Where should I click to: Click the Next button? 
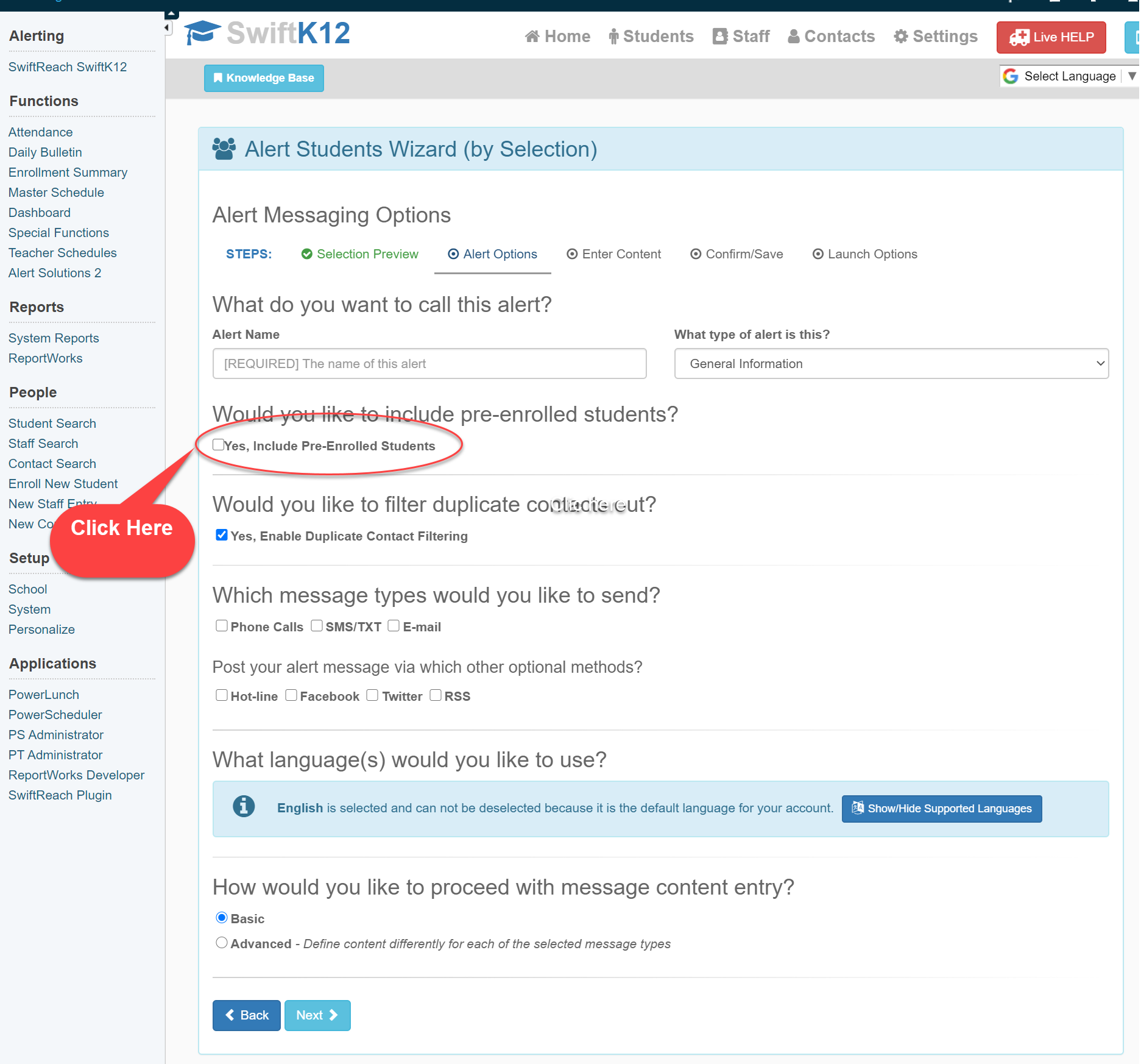317,1015
